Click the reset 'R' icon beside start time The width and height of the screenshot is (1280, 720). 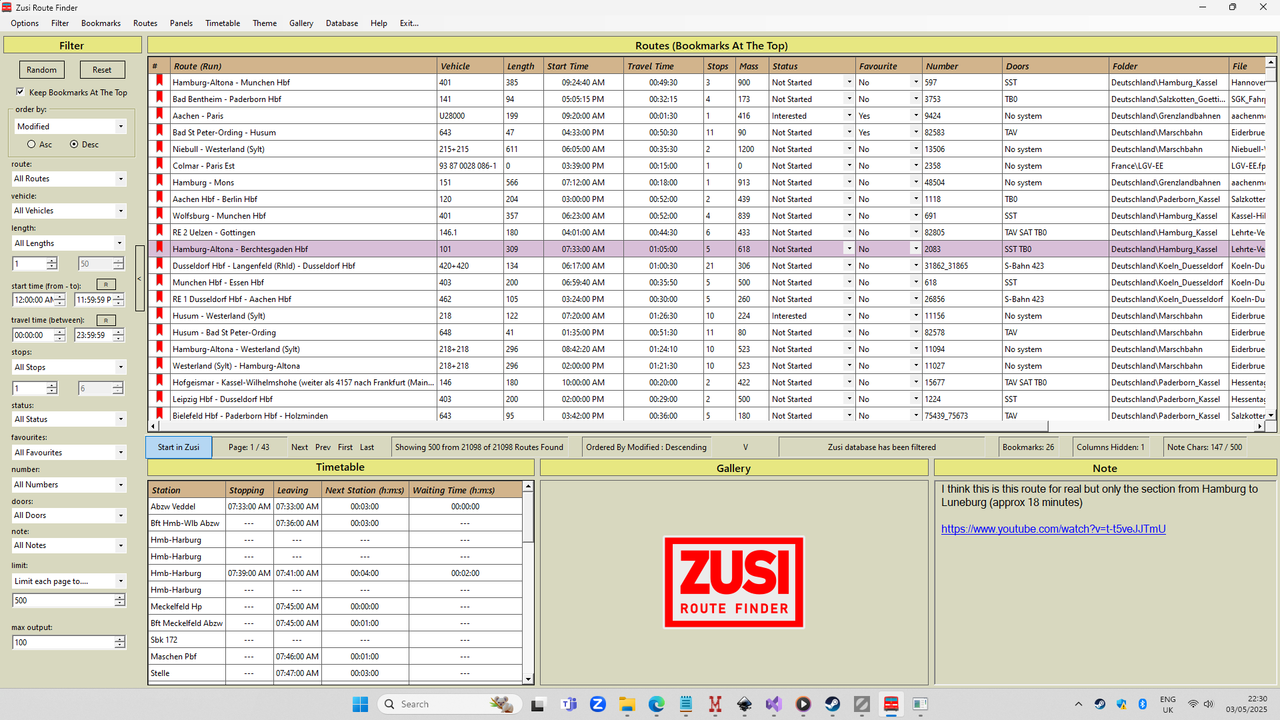[106, 286]
